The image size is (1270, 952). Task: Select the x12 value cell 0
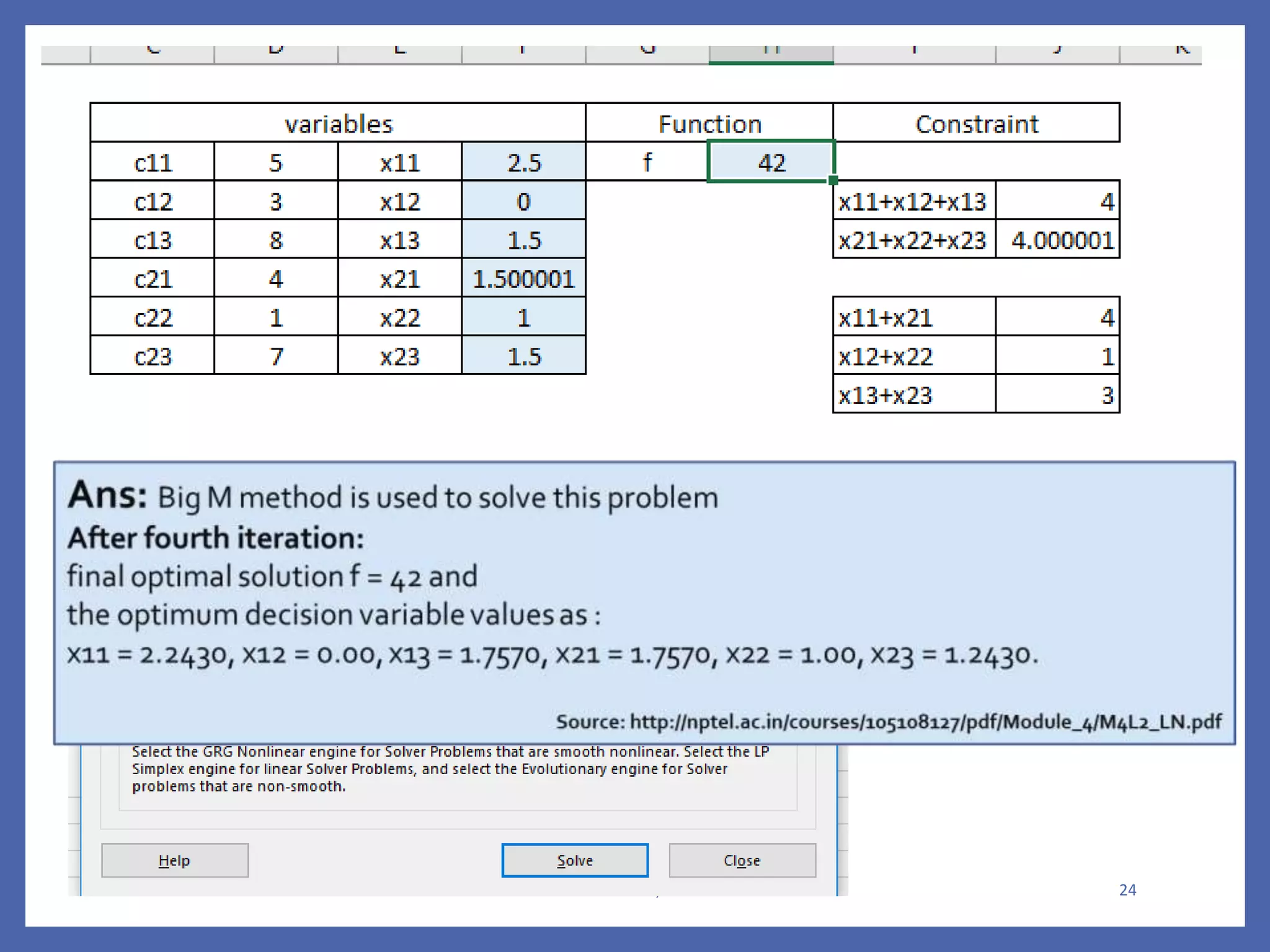[x=524, y=201]
